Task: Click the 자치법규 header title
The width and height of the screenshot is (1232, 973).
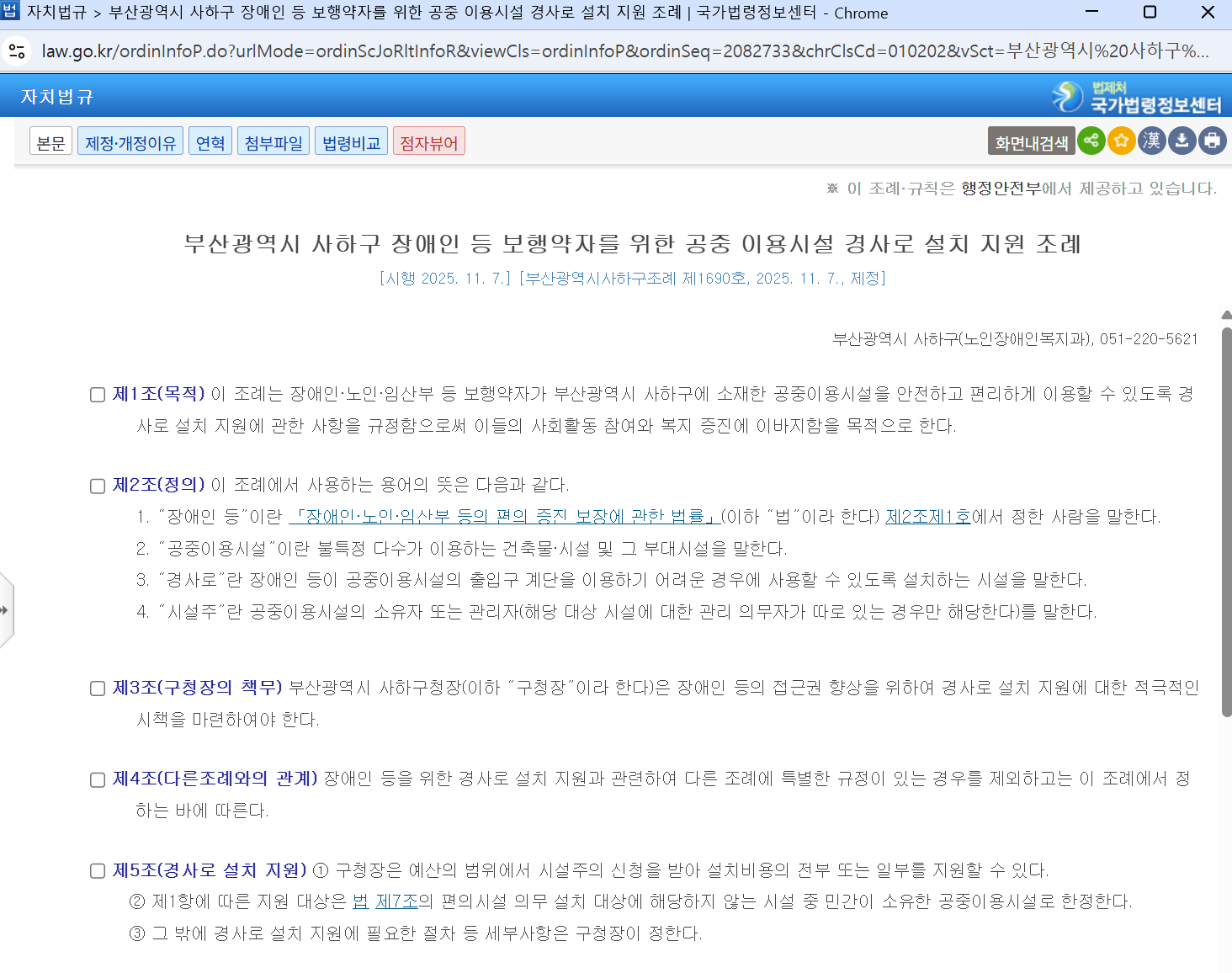Action: tap(56, 97)
